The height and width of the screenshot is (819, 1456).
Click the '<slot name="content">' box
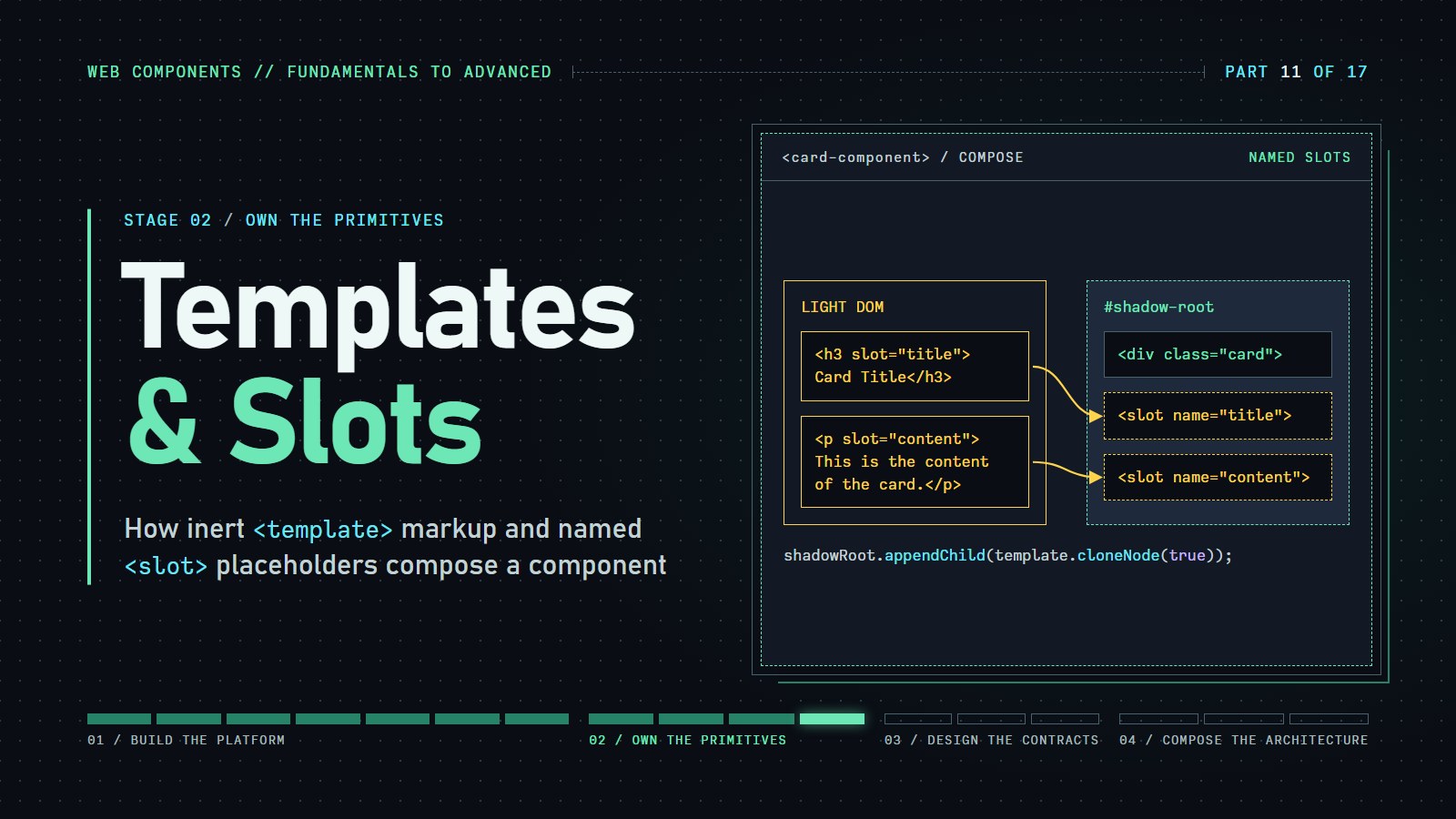(1218, 478)
